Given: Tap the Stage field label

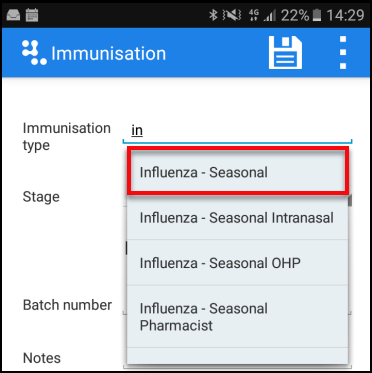Looking at the screenshot, I should (41, 197).
